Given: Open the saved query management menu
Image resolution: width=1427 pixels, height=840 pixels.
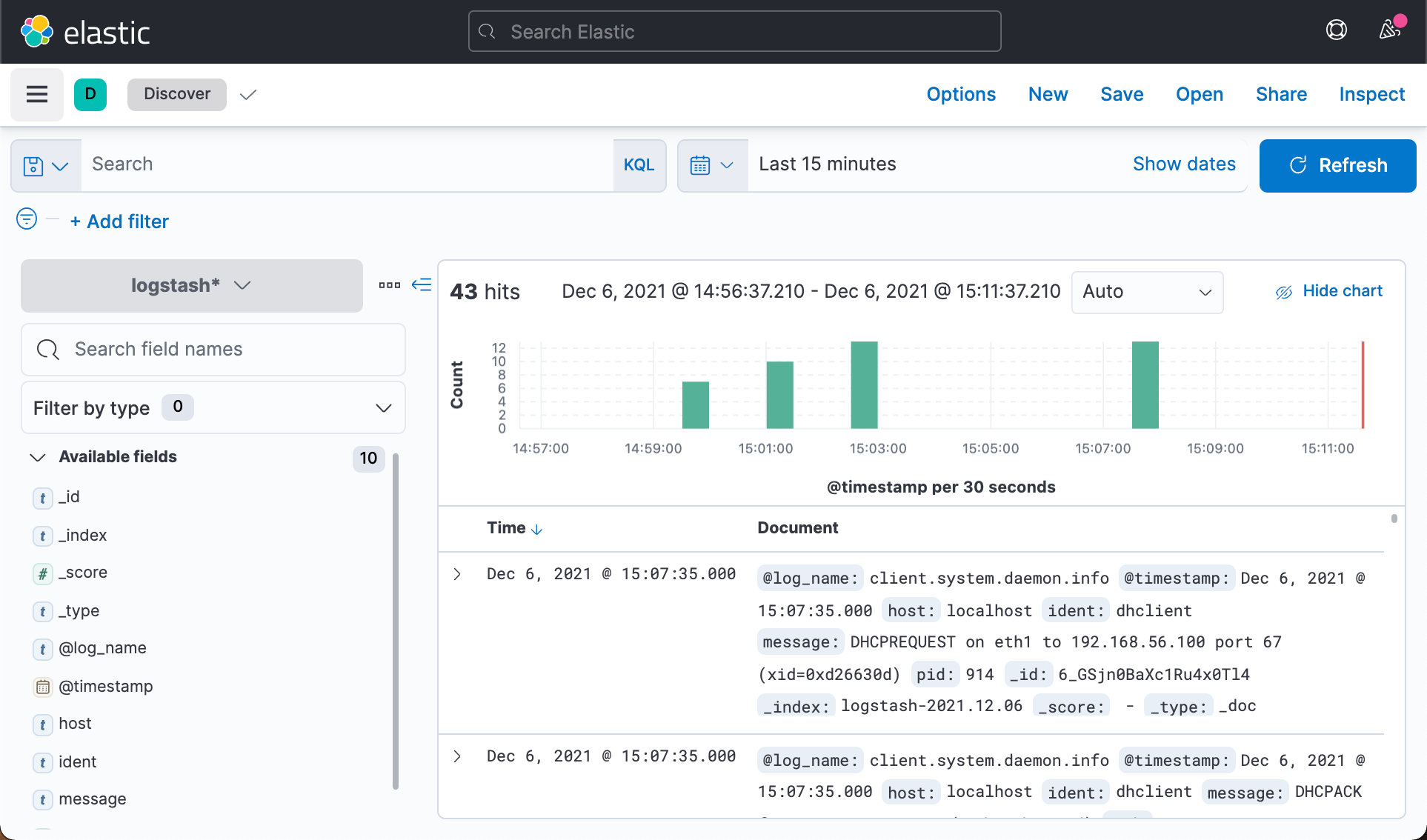Looking at the screenshot, I should click(x=45, y=165).
